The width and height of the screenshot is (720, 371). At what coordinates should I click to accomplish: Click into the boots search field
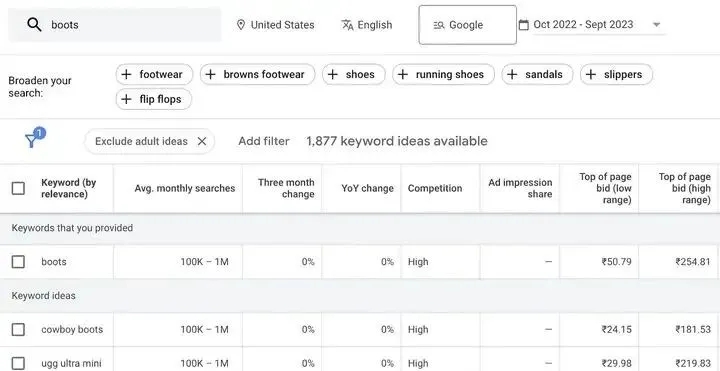click(x=115, y=25)
